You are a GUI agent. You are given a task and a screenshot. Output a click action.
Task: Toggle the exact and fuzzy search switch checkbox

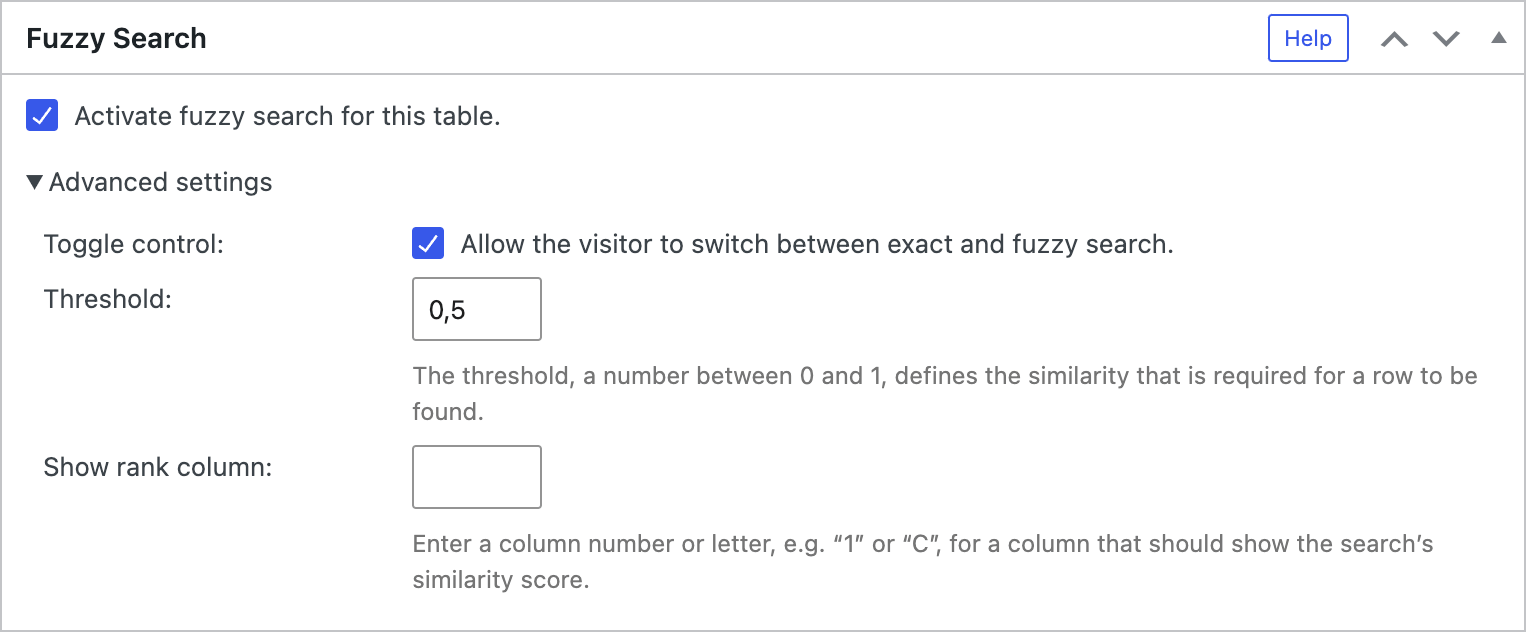pyautogui.click(x=428, y=243)
